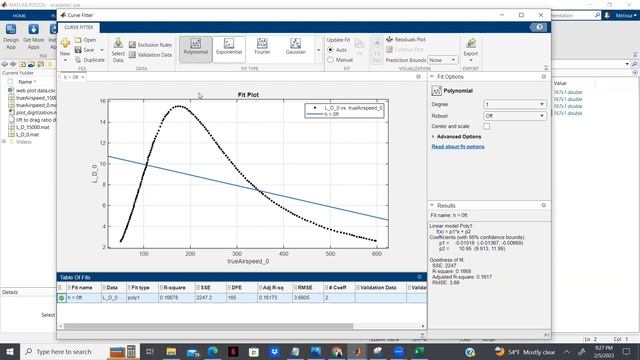This screenshot has width=640, height=360.
Task: Open a saved curve fitting session
Action: click(85, 40)
